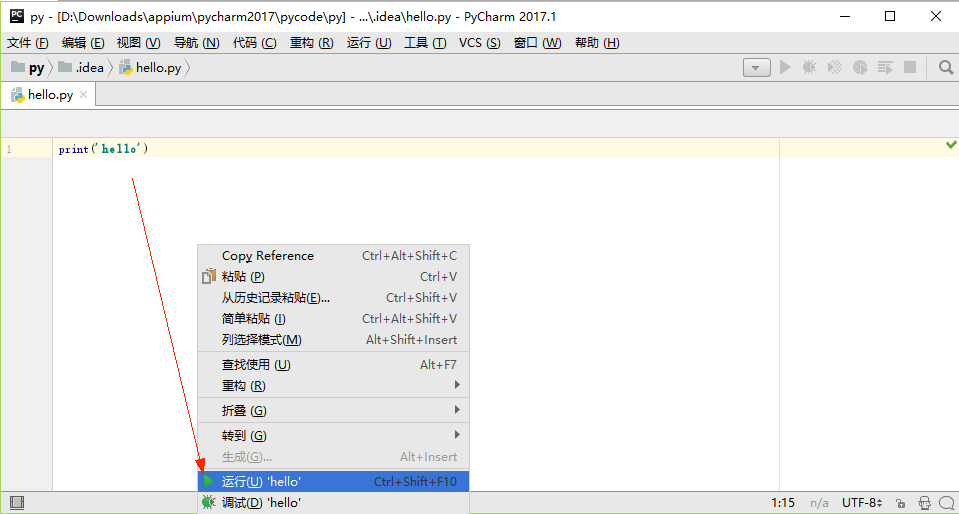Viewport: 959px width, 514px height.
Task: Click the Run toolbar play icon
Action: 785,67
